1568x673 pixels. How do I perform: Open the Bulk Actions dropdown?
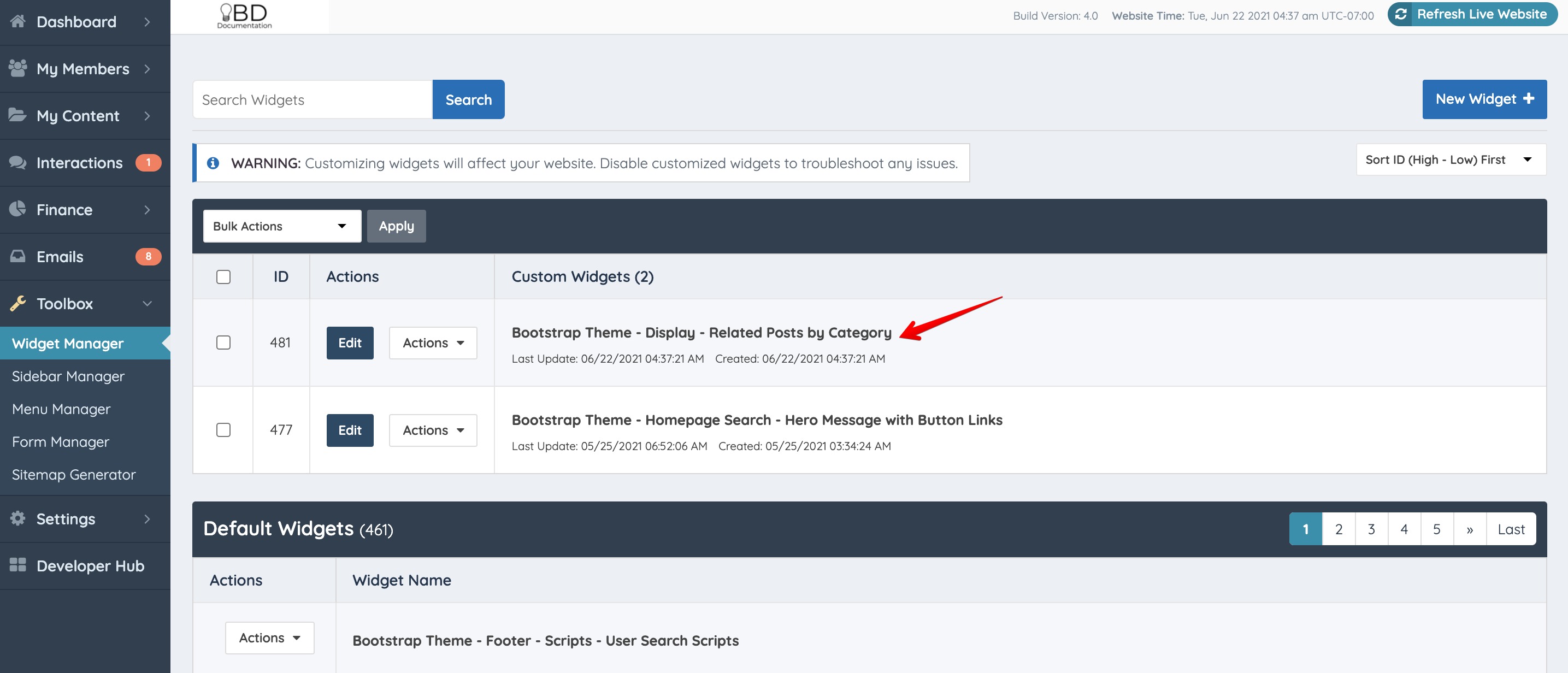click(282, 226)
